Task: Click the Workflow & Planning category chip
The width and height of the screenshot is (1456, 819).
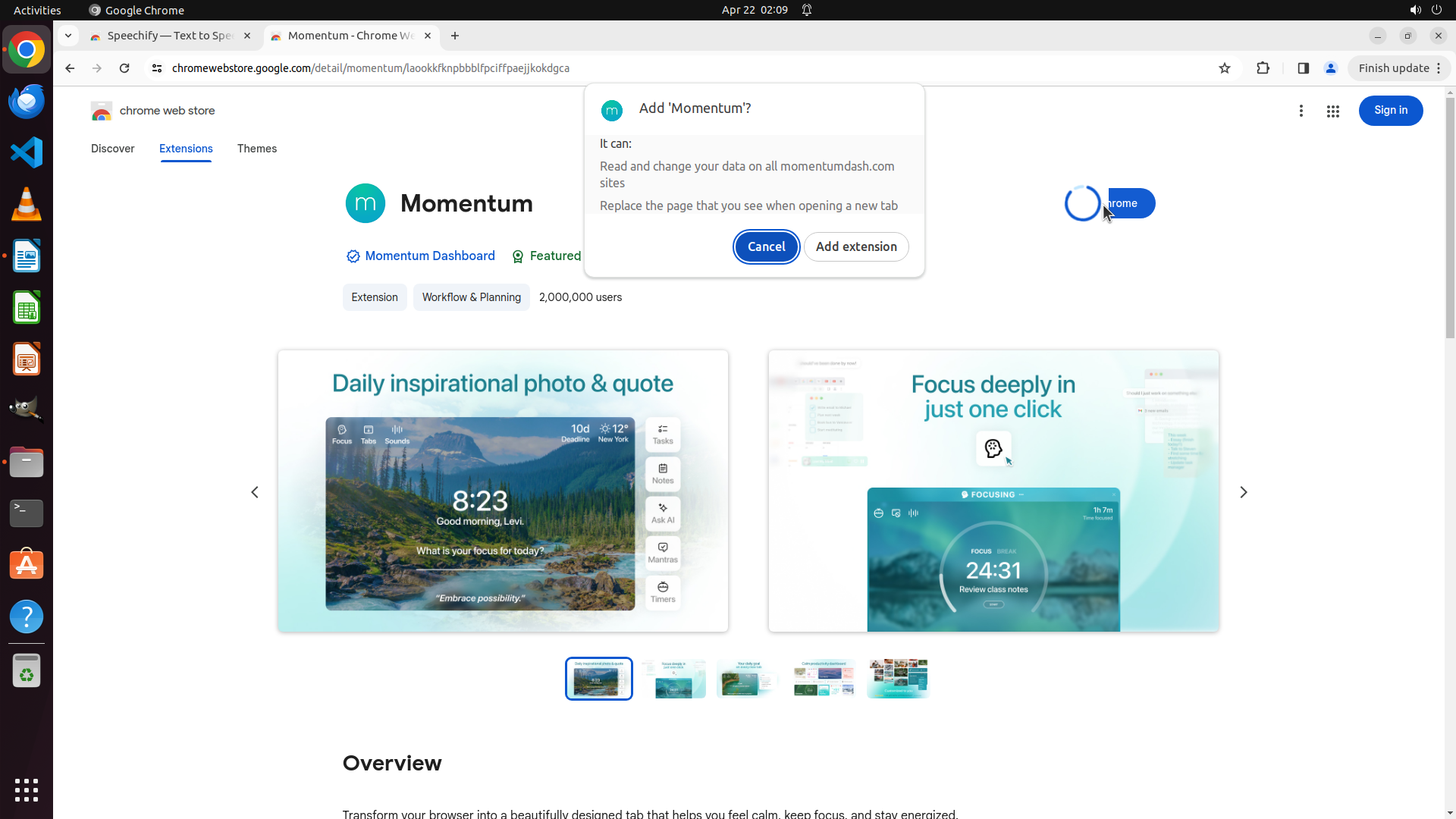Action: (471, 297)
